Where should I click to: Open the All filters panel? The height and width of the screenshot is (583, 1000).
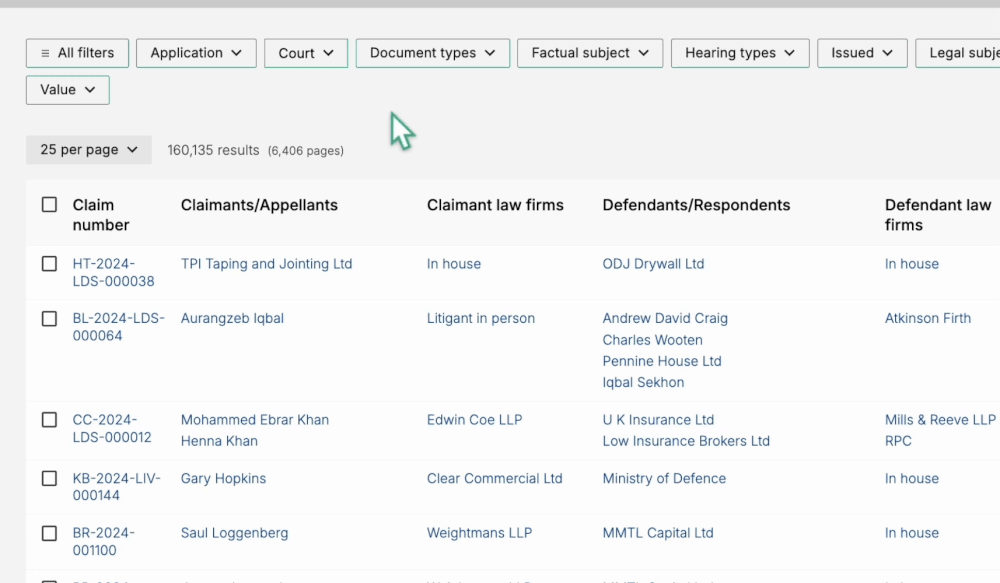pyautogui.click(x=77, y=53)
